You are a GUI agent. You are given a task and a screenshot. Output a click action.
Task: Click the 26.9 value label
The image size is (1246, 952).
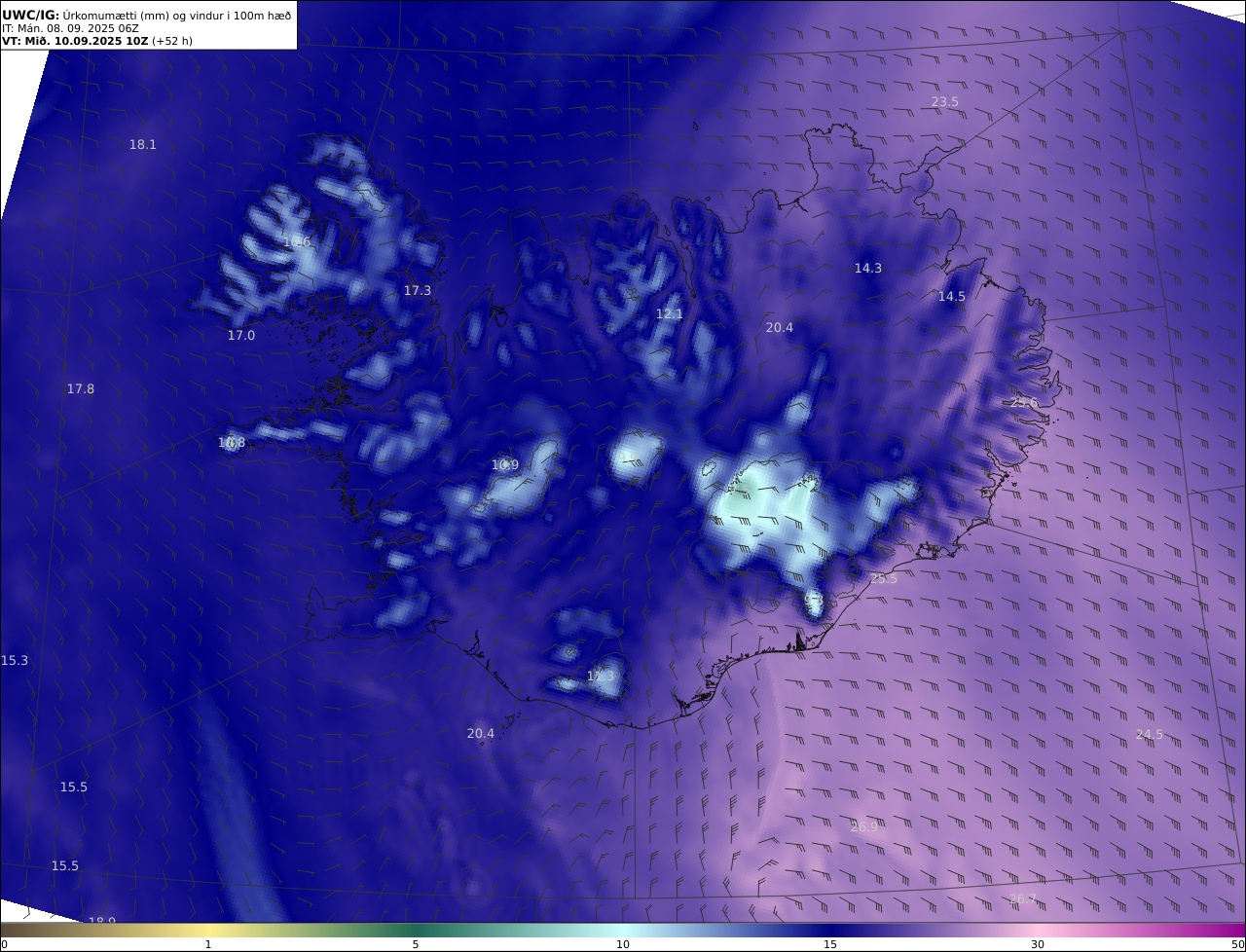pos(864,827)
